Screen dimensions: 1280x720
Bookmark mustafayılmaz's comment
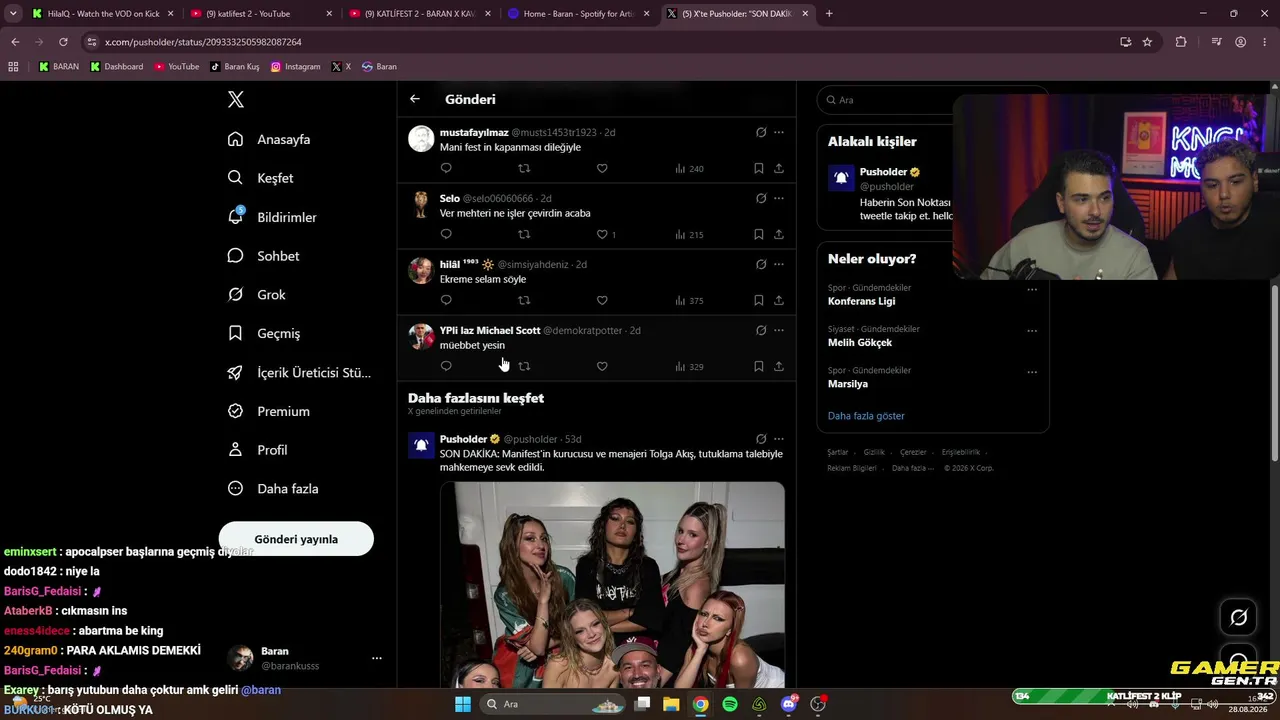coord(759,168)
